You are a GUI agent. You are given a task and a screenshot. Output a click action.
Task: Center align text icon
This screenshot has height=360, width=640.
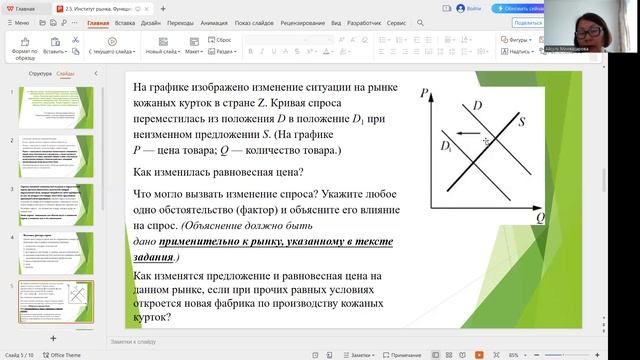click(393, 51)
